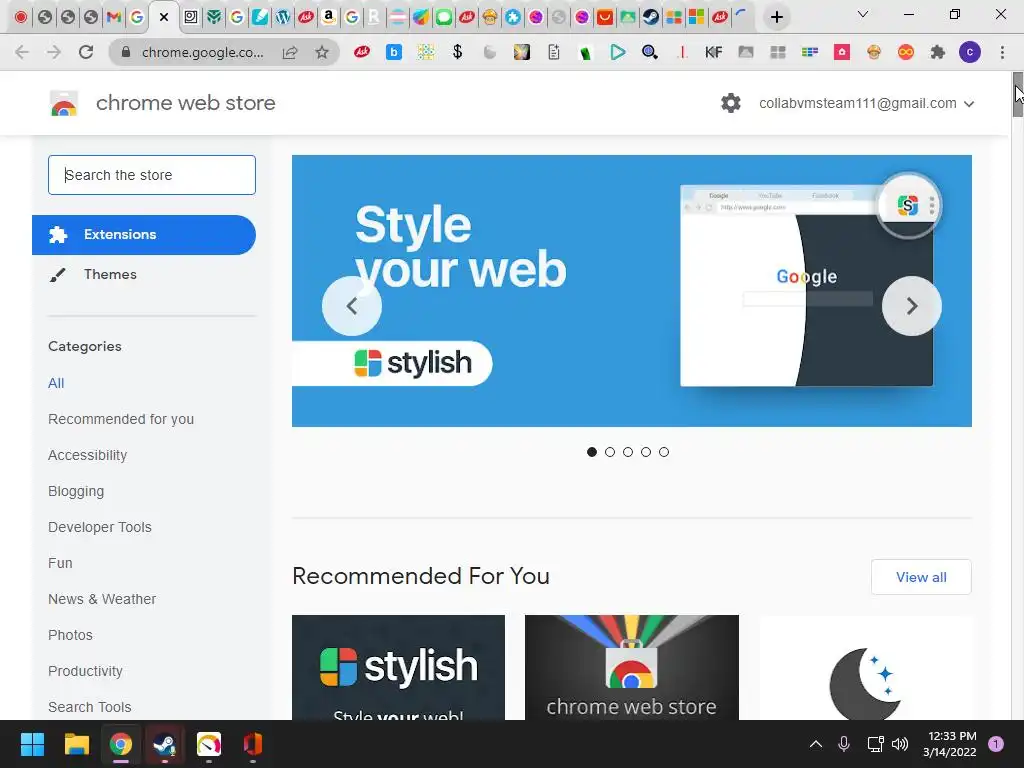Switch to the WordPress tab
Image resolution: width=1024 pixels, height=768 pixels.
click(283, 17)
